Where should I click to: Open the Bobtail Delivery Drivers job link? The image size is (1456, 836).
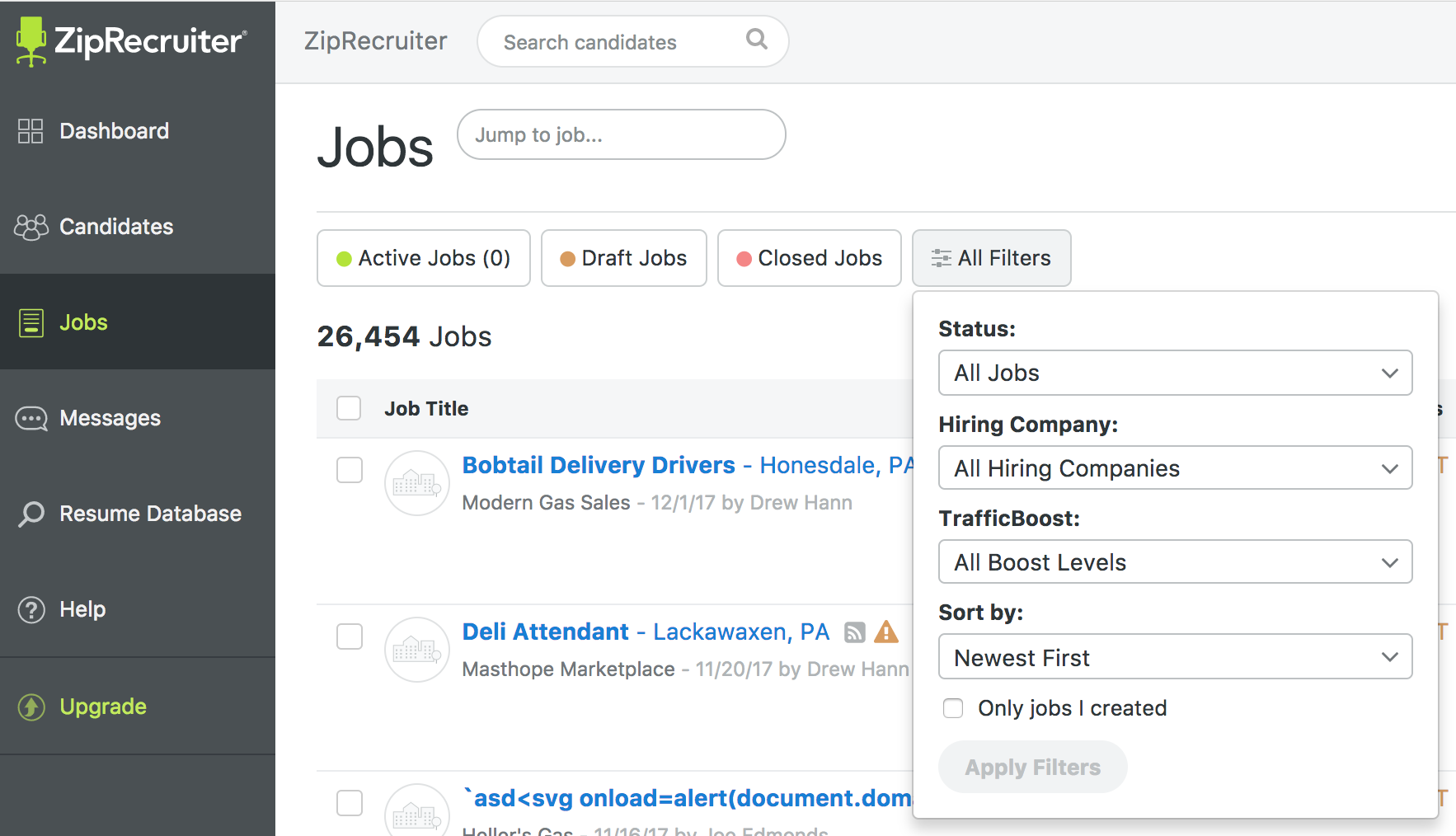click(599, 465)
